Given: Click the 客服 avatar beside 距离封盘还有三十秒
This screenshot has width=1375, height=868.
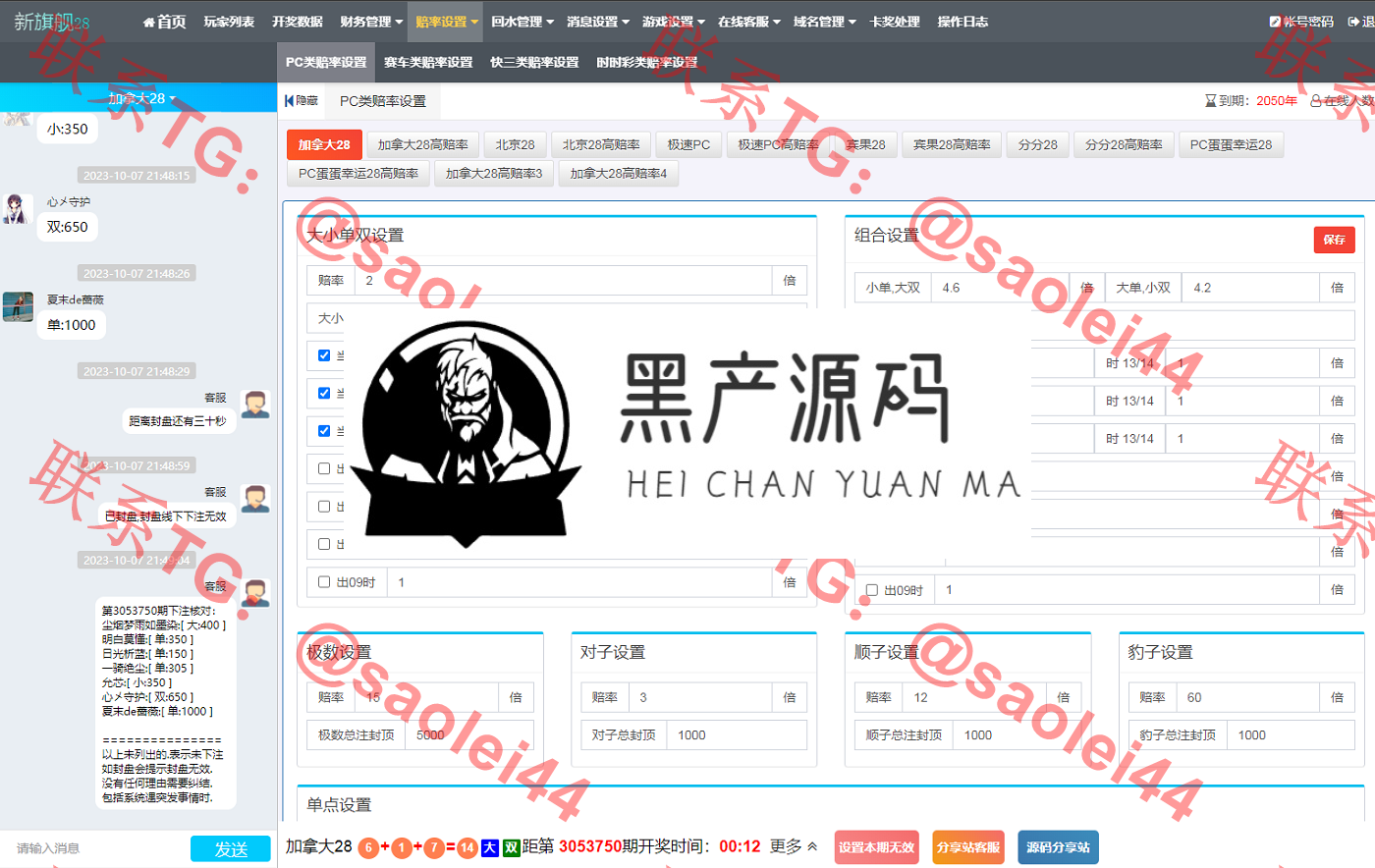Looking at the screenshot, I should (255, 404).
